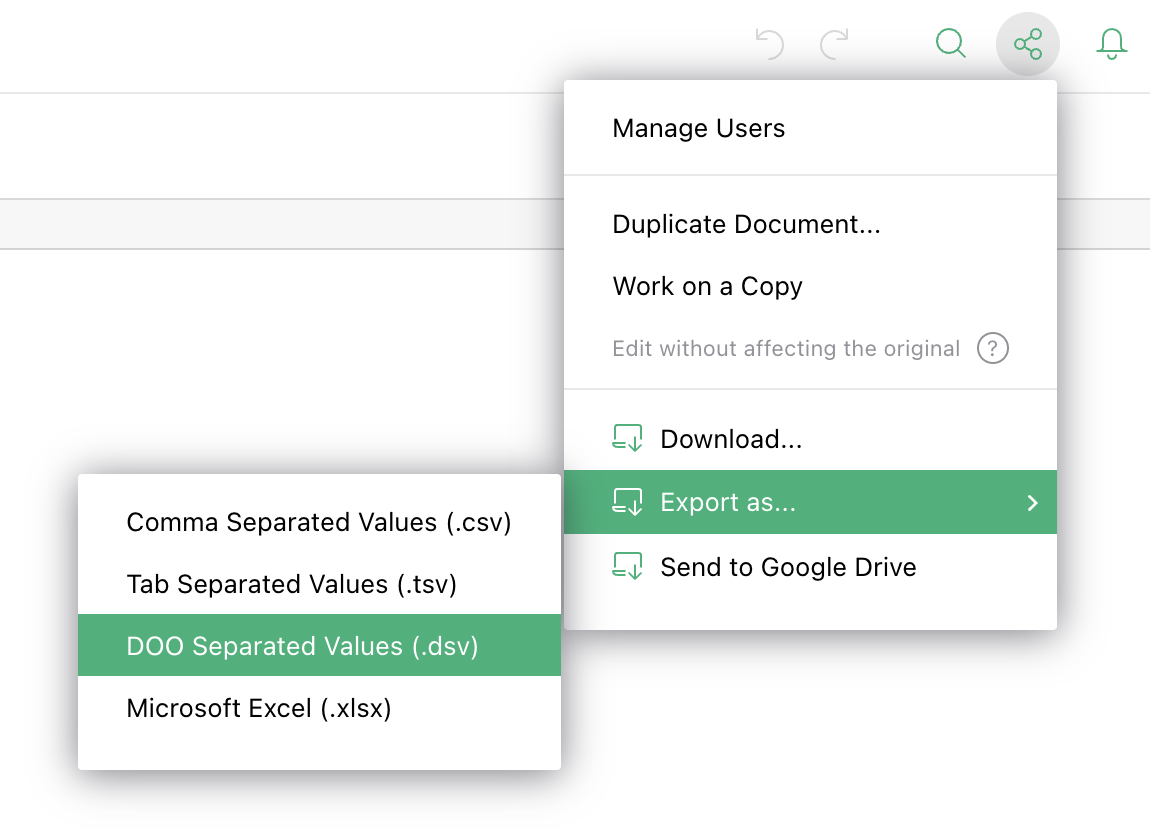Export as Comma Separated Values (.csv)

(318, 522)
